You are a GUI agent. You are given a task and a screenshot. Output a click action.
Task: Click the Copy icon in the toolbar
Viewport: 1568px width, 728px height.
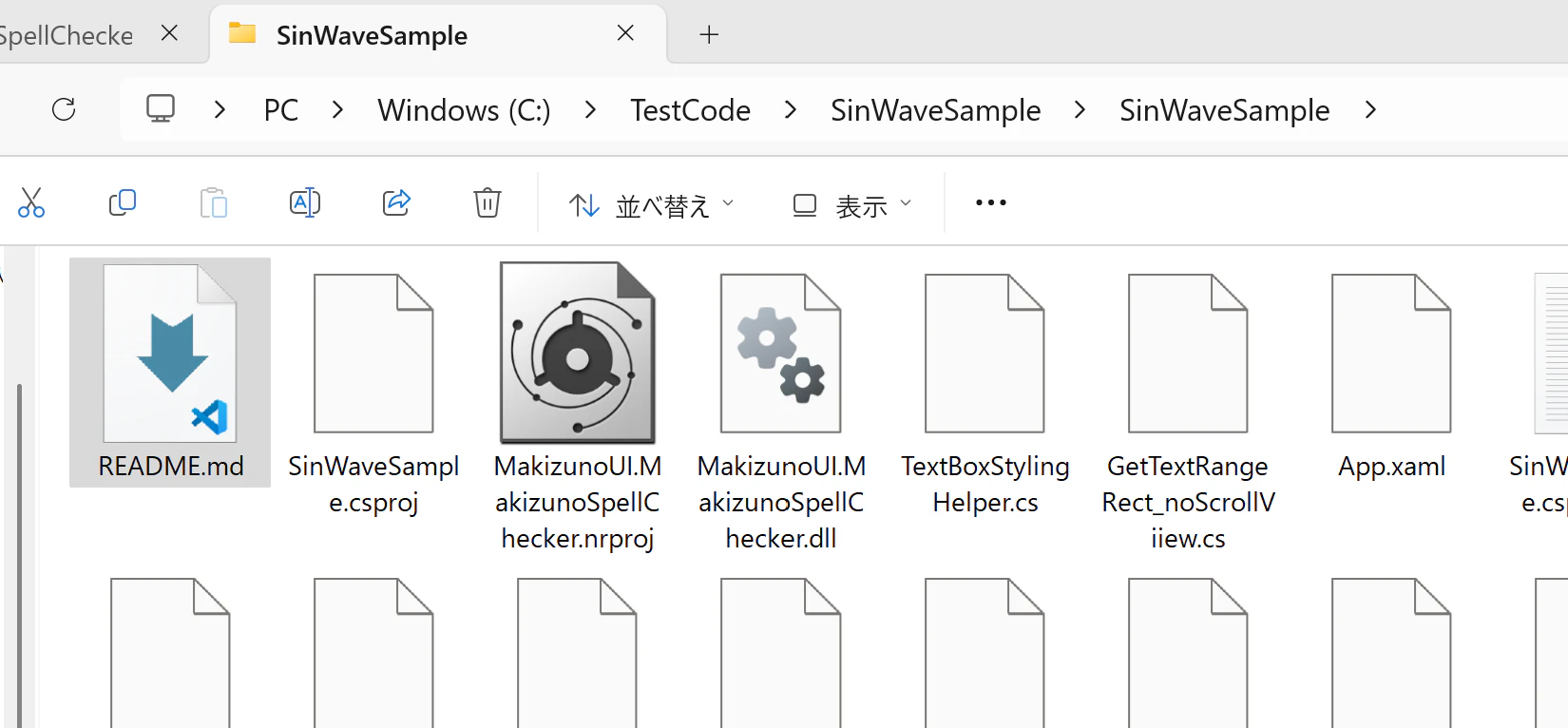tap(123, 202)
